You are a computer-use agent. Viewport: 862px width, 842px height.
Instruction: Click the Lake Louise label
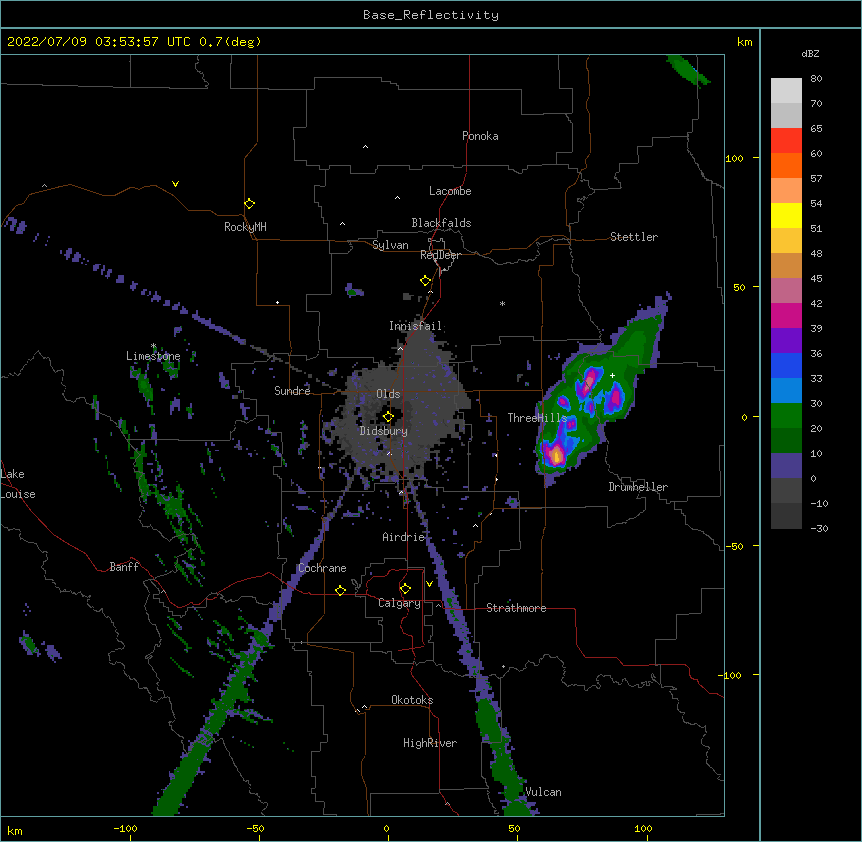point(18,484)
